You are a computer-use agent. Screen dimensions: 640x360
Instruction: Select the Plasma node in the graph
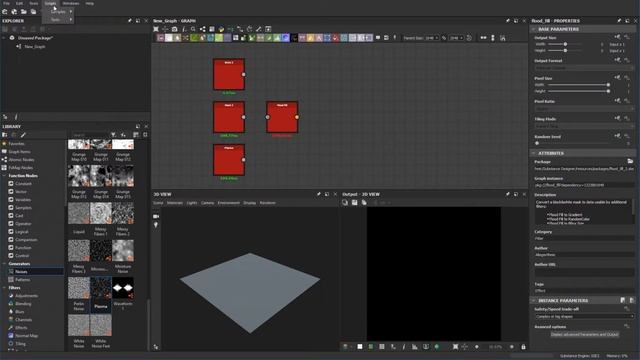click(x=229, y=160)
